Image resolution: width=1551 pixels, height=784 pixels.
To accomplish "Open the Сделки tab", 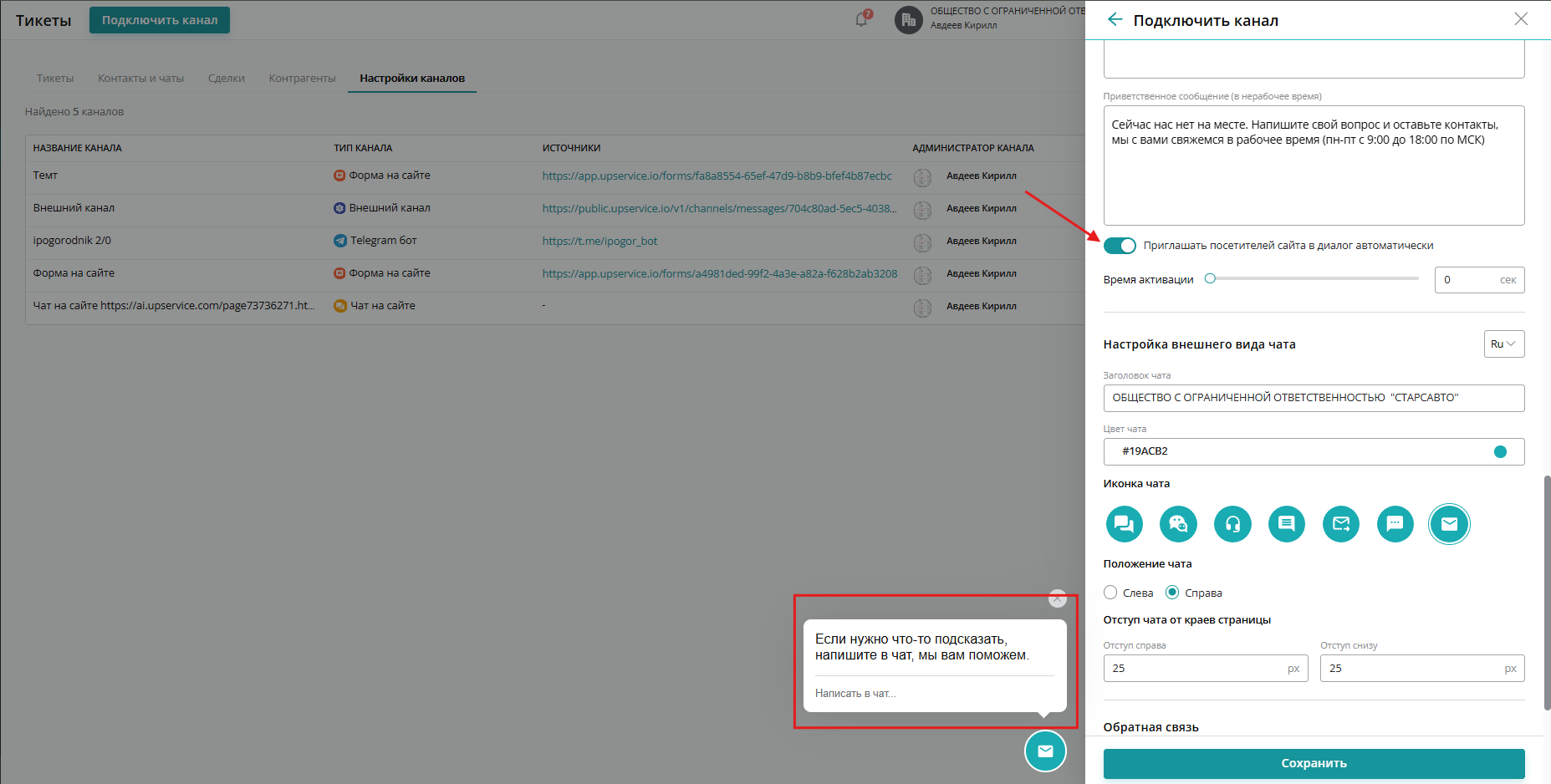I will pyautogui.click(x=227, y=79).
